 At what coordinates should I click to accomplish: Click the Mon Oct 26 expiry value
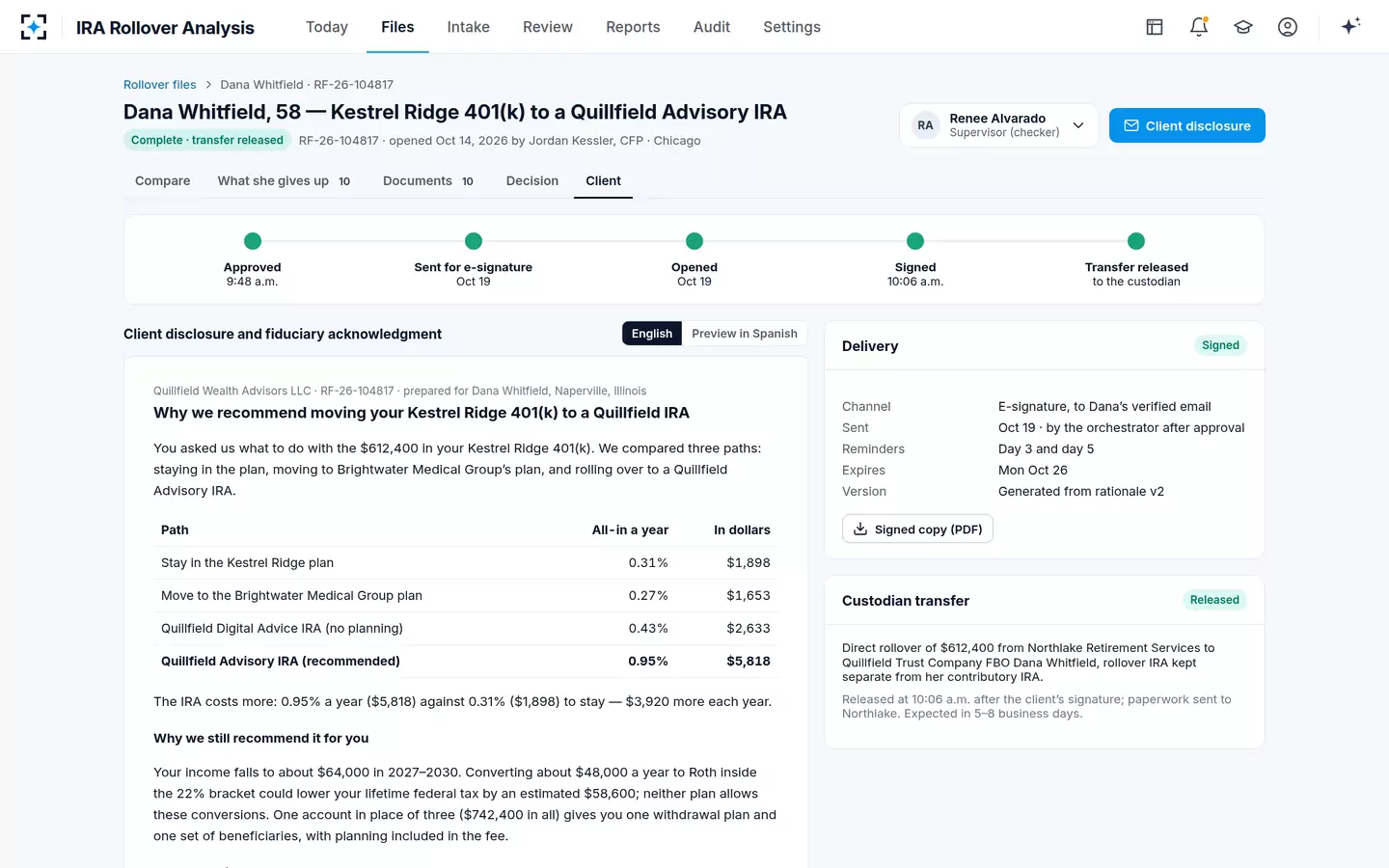tap(1033, 471)
